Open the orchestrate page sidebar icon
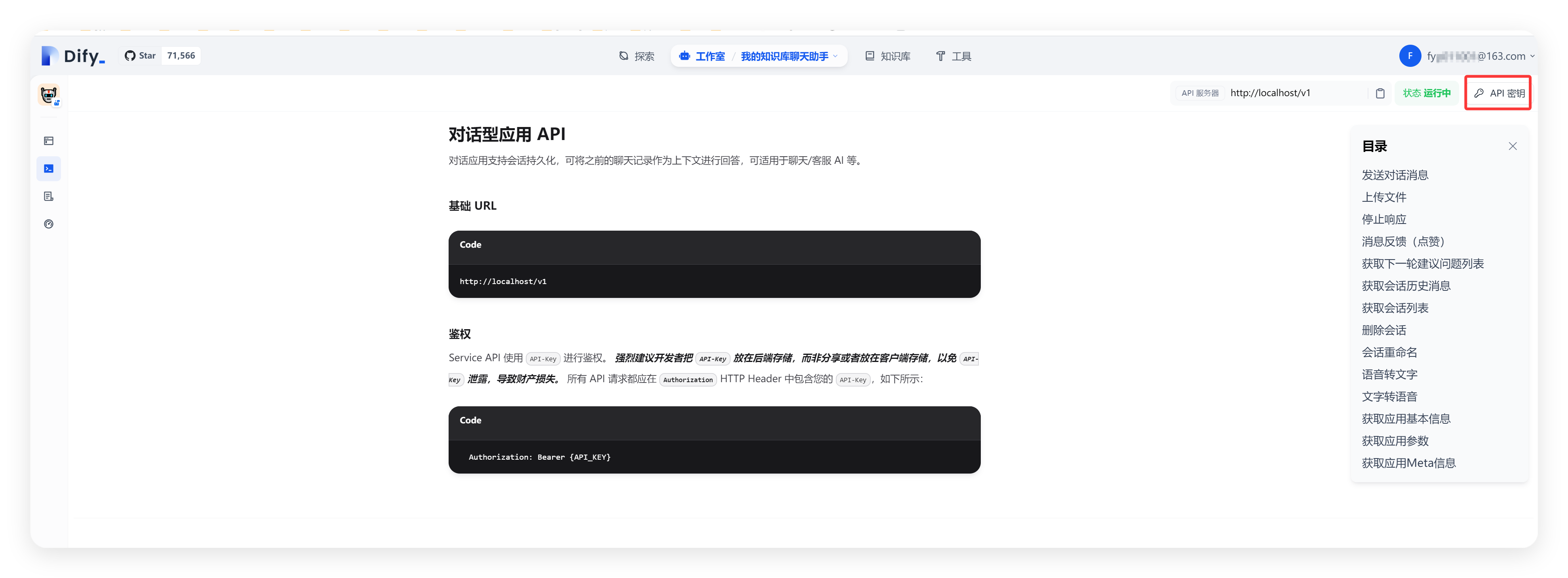Image resolution: width=1568 pixels, height=578 pixels. [x=49, y=141]
